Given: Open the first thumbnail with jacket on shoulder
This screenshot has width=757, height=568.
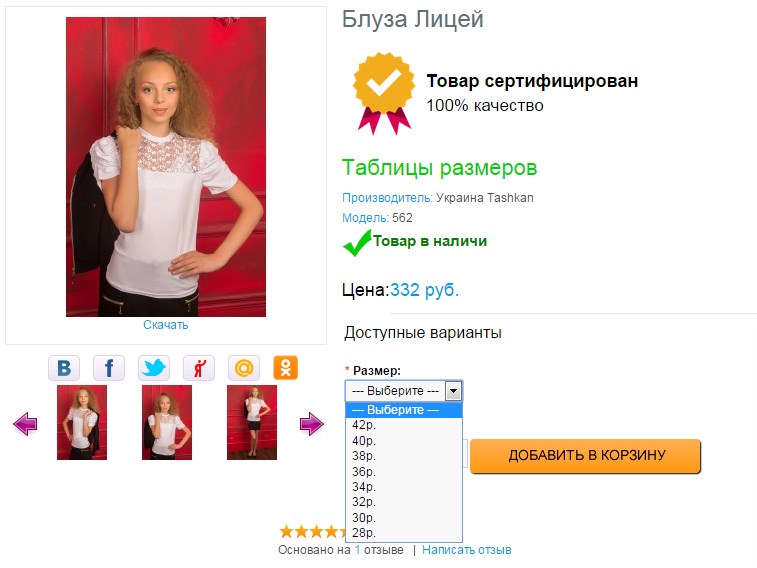Looking at the screenshot, I should (x=82, y=422).
